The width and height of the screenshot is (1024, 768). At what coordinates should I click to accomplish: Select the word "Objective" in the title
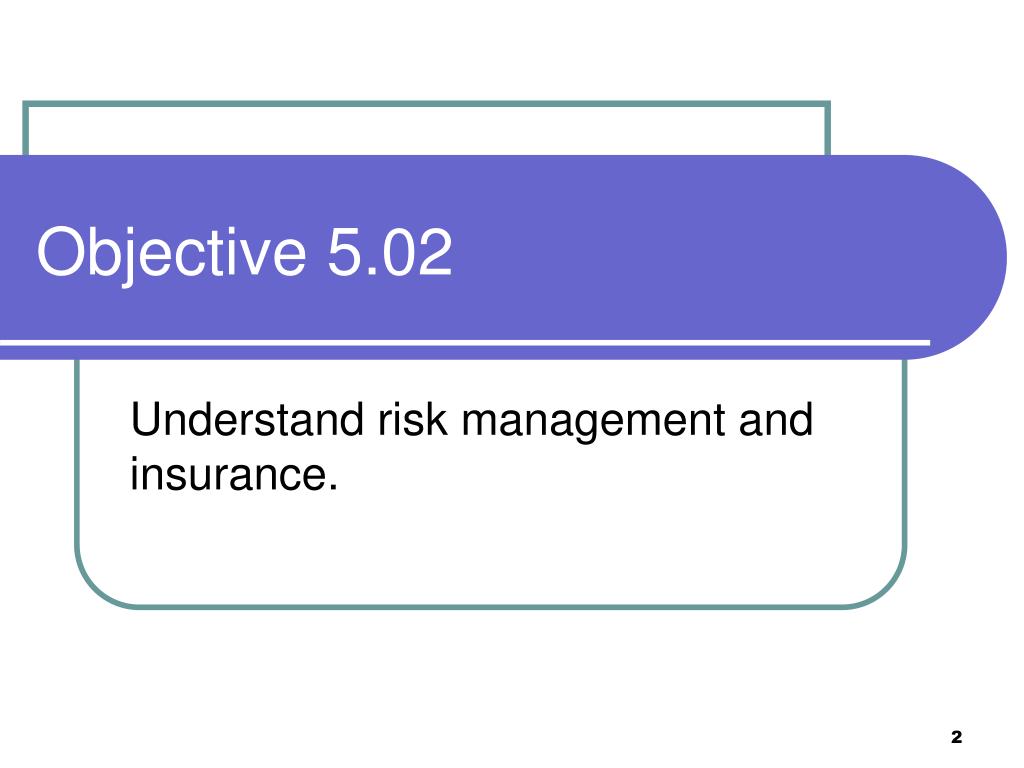(171, 253)
